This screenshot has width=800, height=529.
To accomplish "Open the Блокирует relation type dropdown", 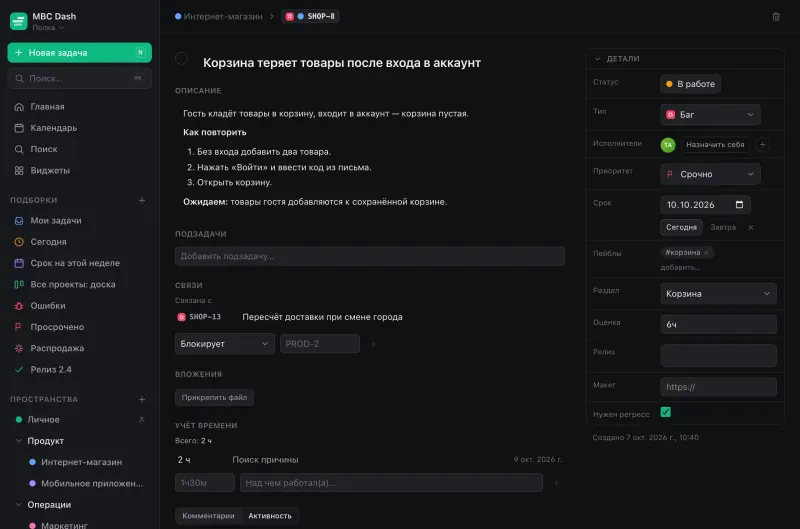I will pos(224,344).
